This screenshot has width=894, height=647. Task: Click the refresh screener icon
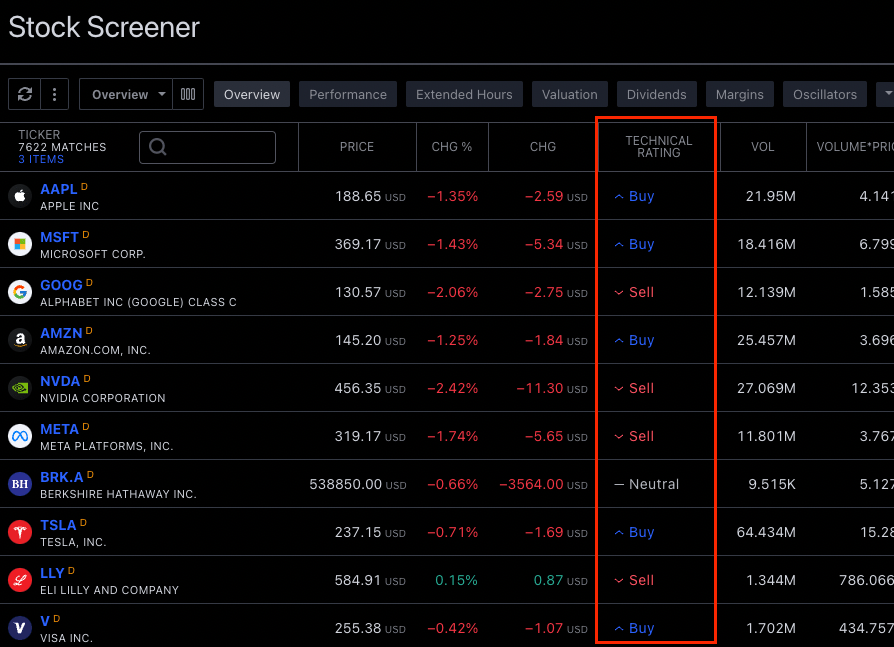point(25,94)
